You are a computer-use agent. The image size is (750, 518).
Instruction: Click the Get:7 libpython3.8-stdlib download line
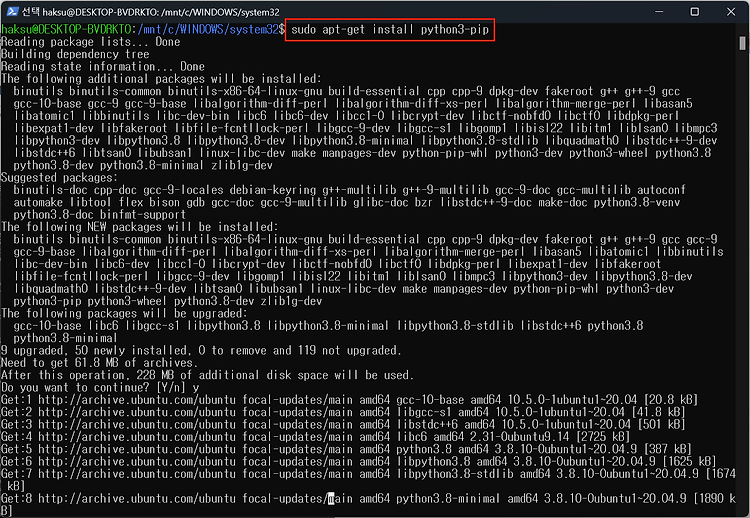coord(368,480)
